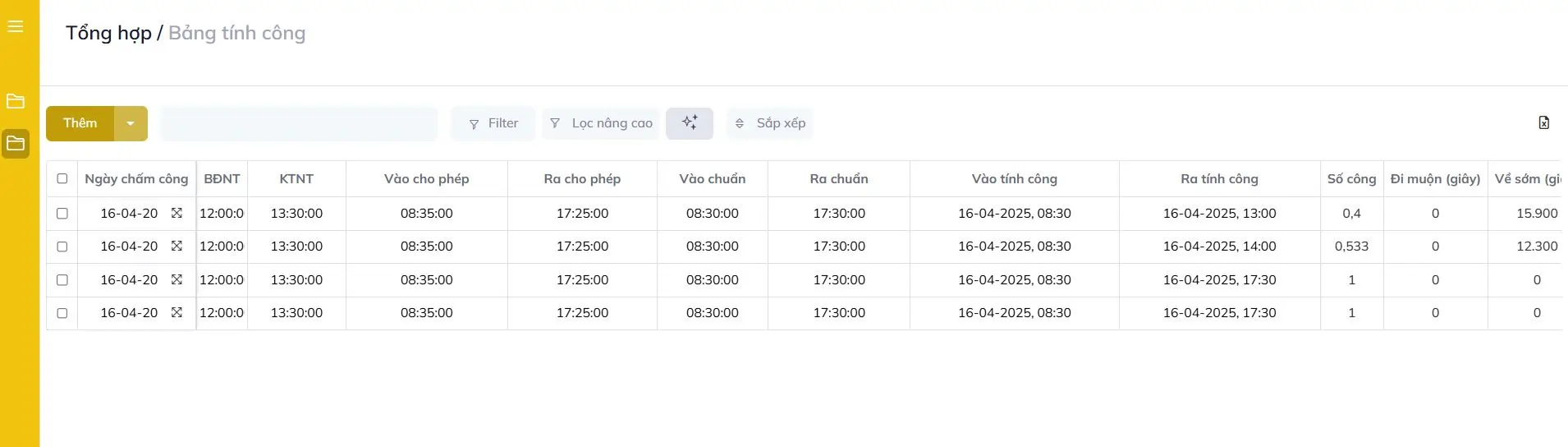Screen dimensions: 1568x447
Task: Open the Lọc nâng cao advanced filter
Action: coord(601,123)
